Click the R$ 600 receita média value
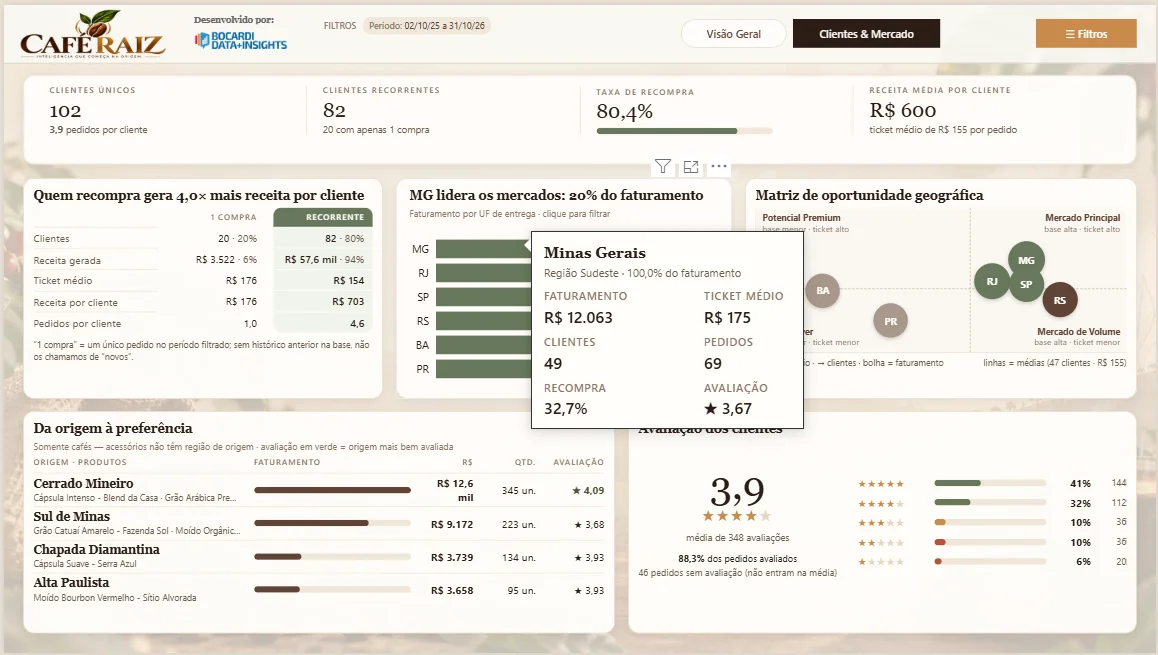 [x=902, y=111]
